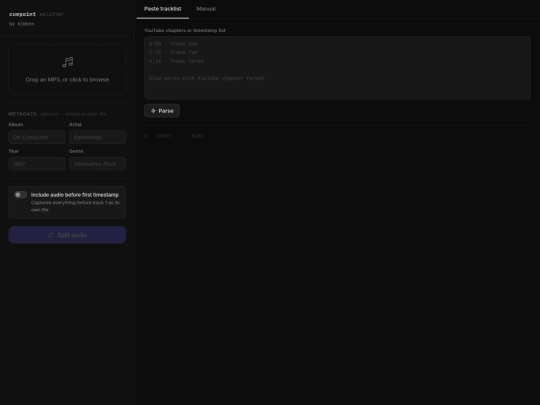
Task: Open the Manual tab
Action: [206, 9]
